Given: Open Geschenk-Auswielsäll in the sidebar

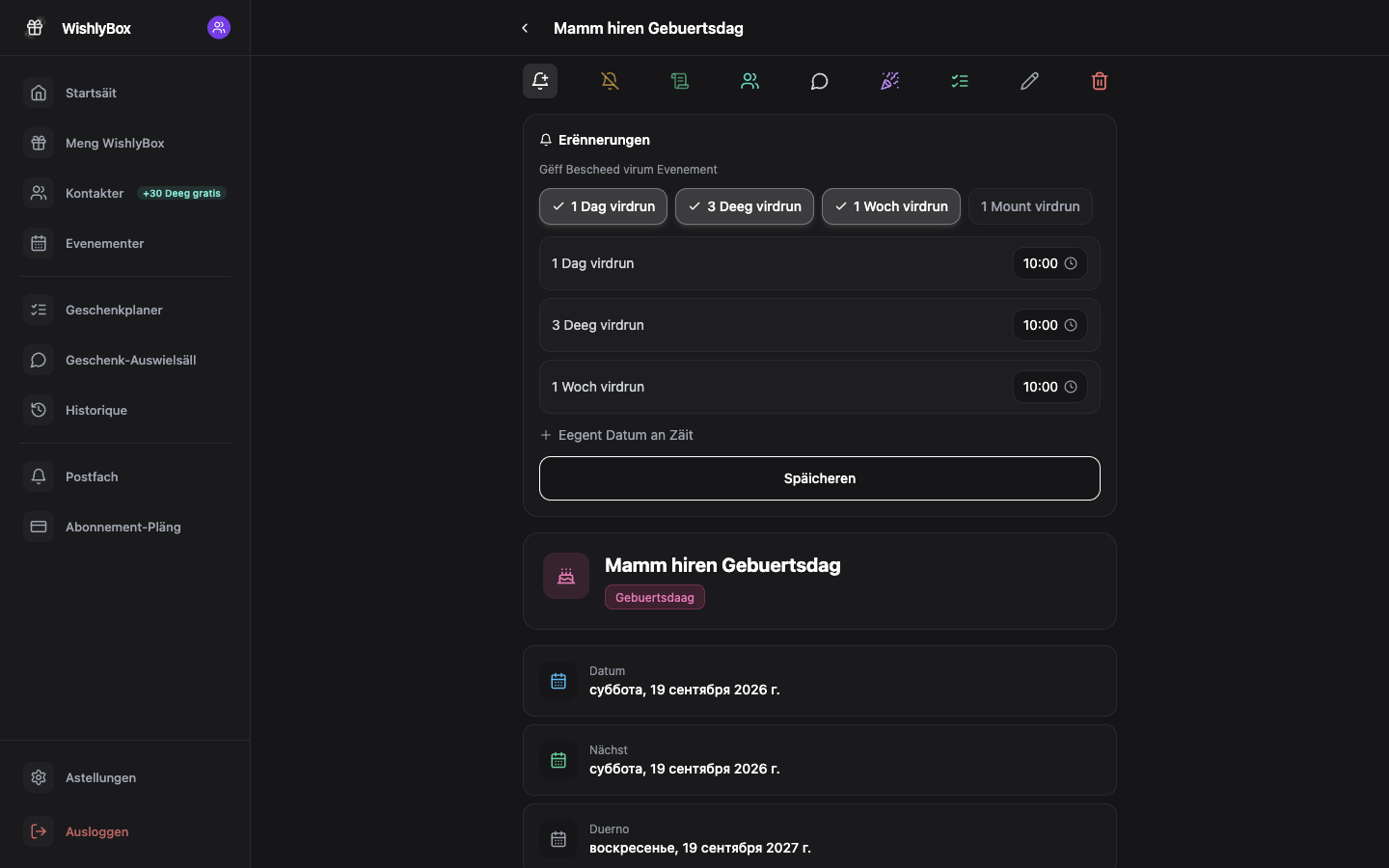Looking at the screenshot, I should (x=125, y=360).
